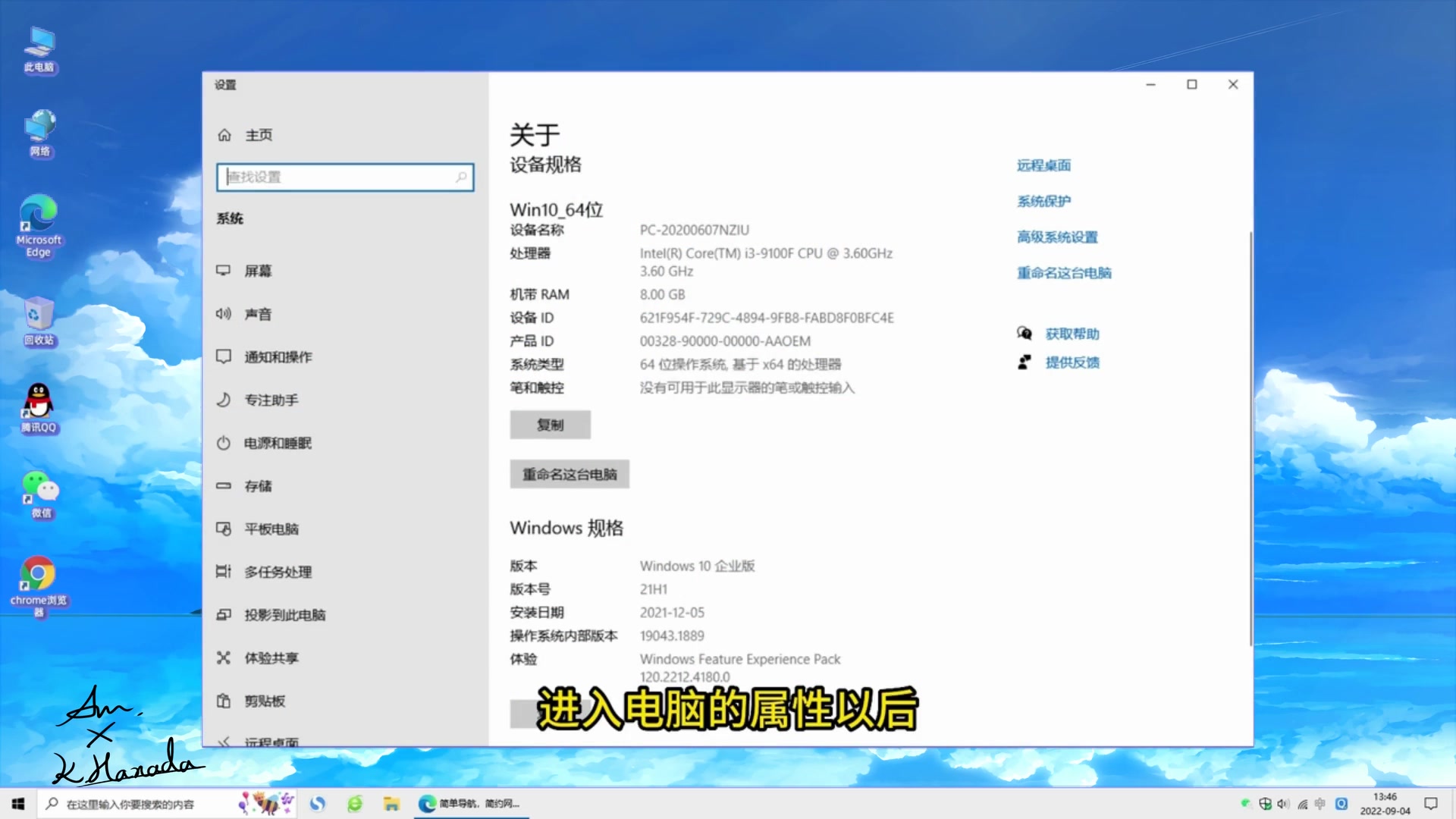Click the 主页 home icon
The image size is (1456, 819).
point(224,135)
